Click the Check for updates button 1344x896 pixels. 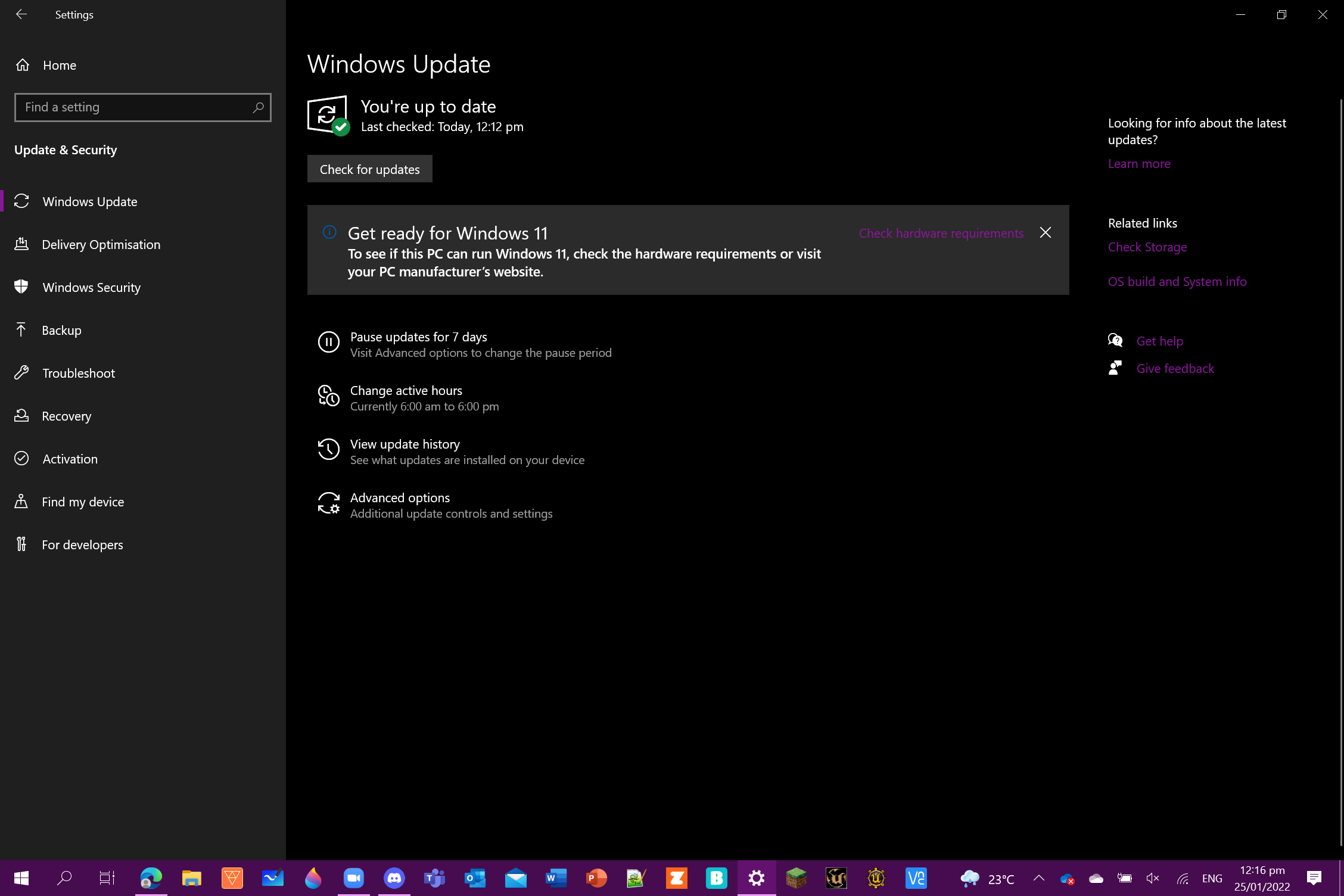point(369,169)
